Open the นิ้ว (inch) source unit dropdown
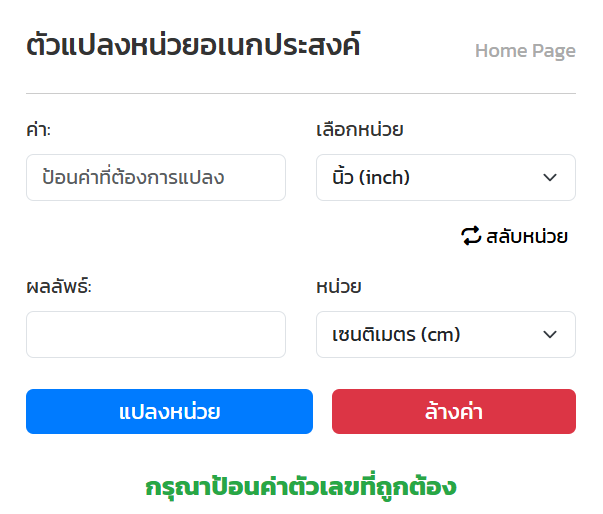The width and height of the screenshot is (603, 514). (446, 177)
